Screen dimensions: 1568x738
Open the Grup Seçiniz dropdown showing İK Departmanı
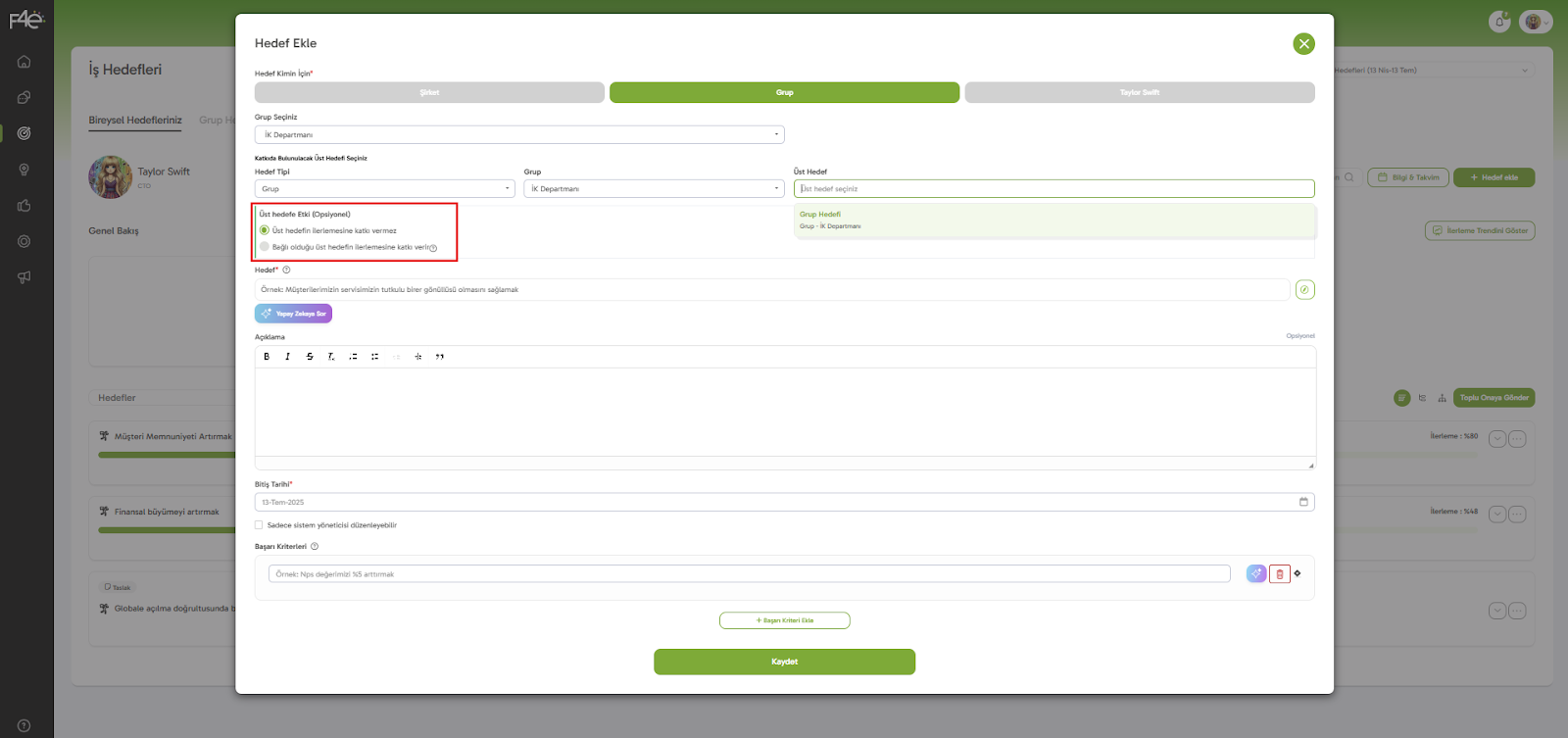point(519,135)
